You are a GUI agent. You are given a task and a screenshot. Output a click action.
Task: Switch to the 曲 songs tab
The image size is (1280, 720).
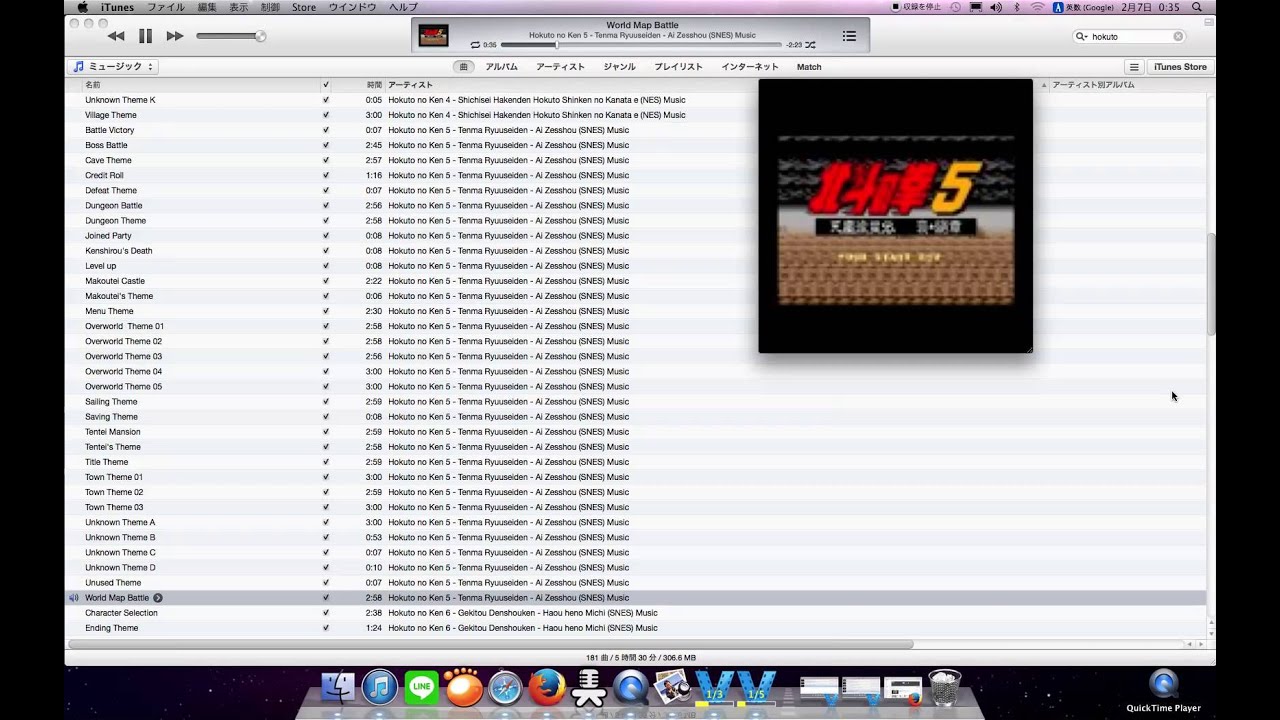(x=463, y=67)
